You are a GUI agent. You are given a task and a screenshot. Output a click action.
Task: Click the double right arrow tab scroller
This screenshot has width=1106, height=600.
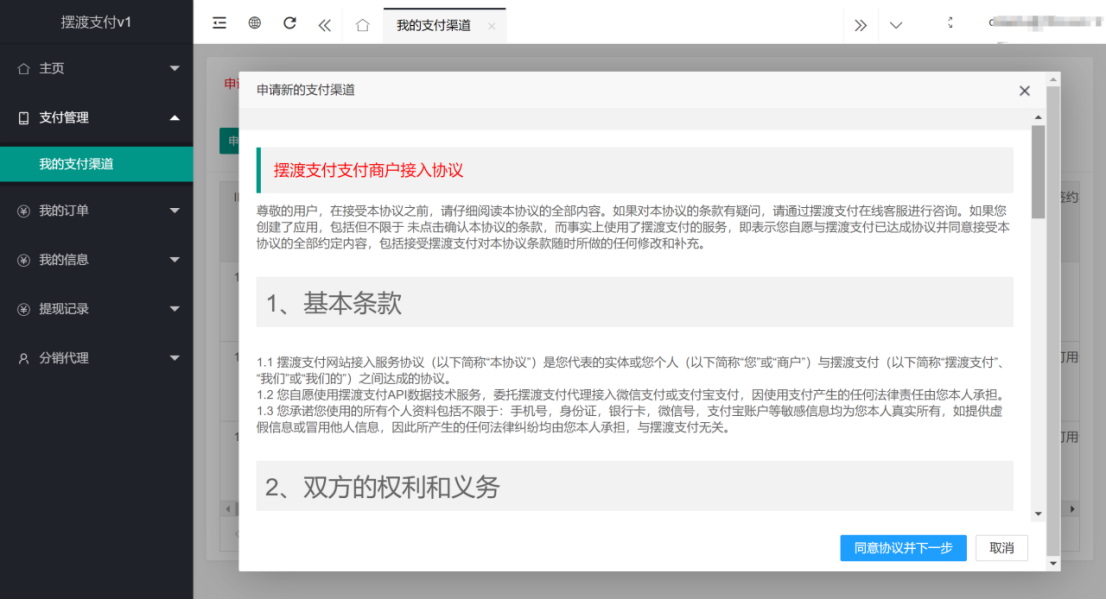pos(861,25)
